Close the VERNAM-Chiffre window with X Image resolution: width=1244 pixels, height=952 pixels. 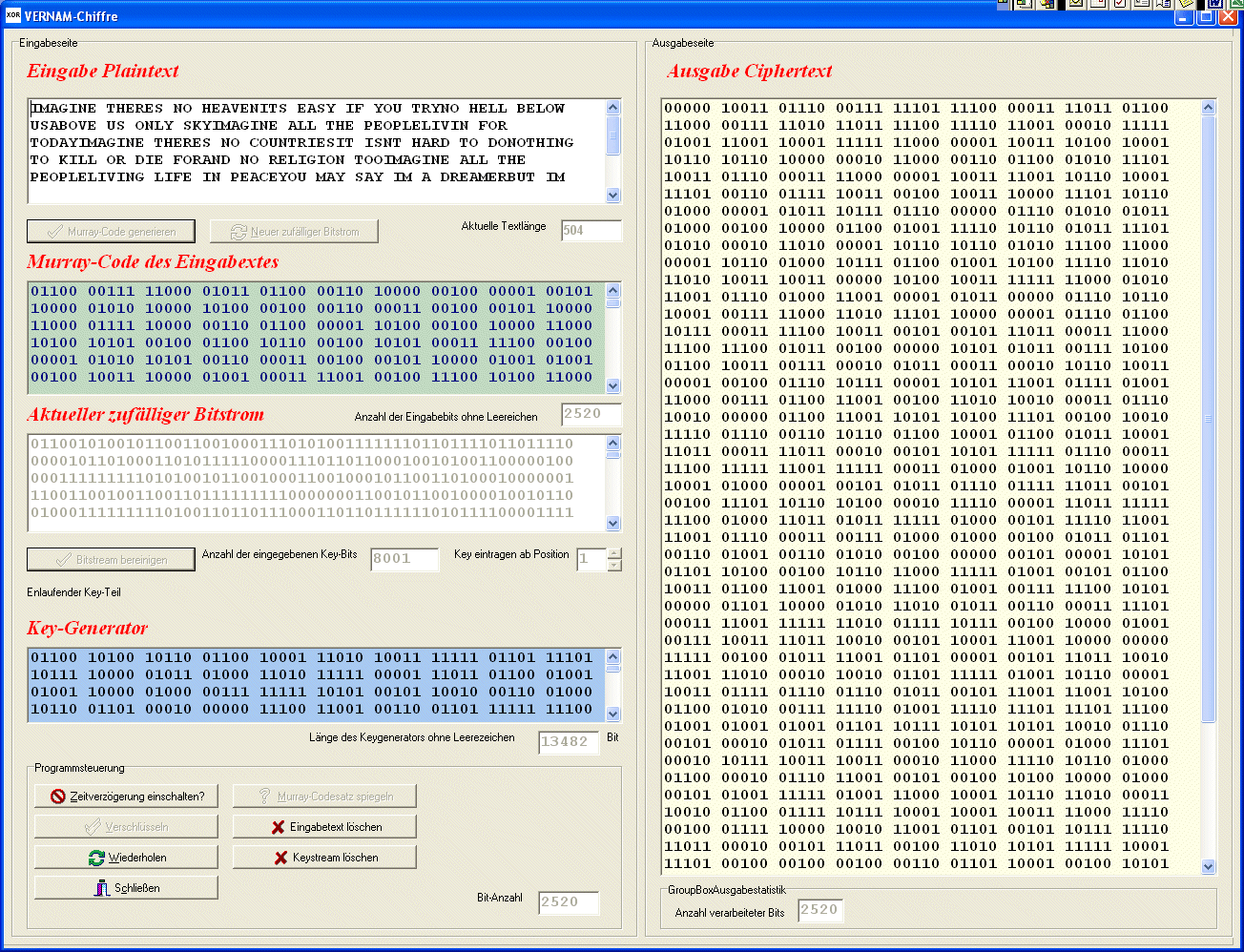[x=1228, y=16]
